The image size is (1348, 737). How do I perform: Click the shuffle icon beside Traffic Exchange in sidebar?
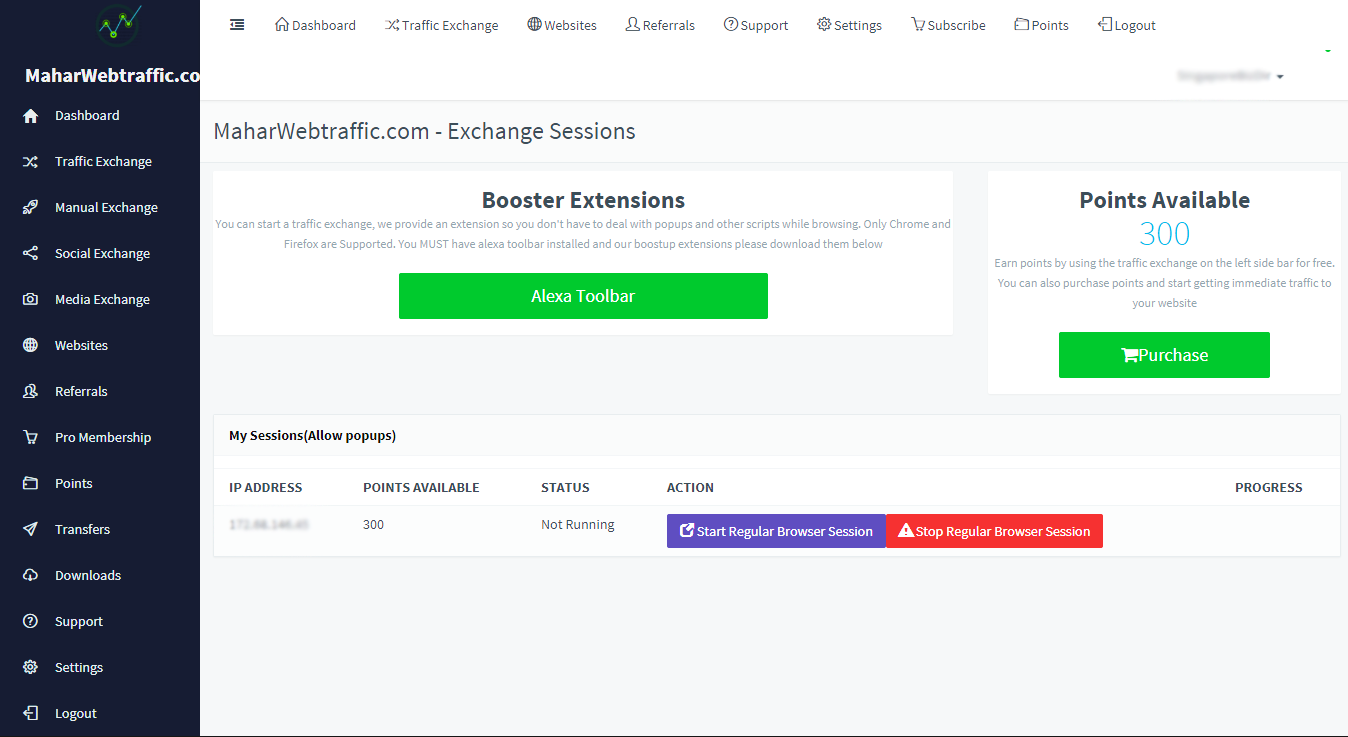pyautogui.click(x=31, y=162)
